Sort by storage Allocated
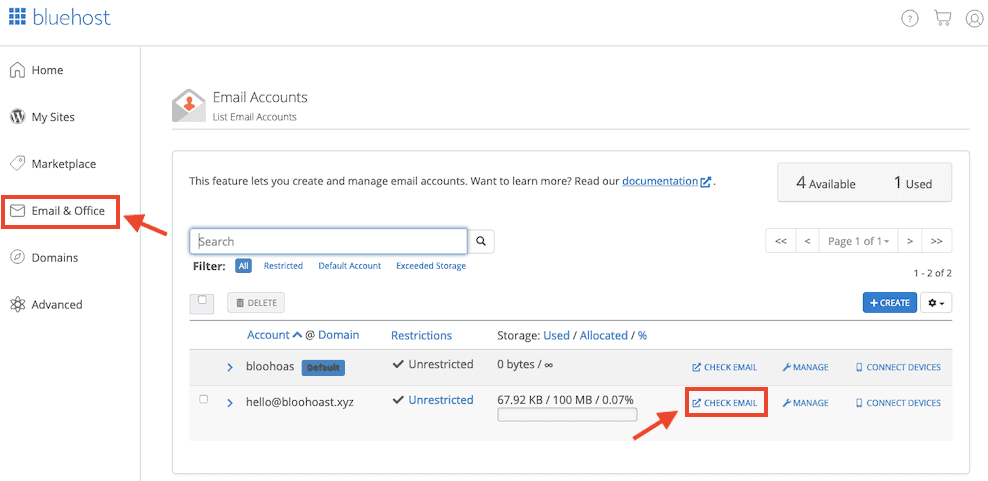This screenshot has width=988, height=481. point(604,335)
